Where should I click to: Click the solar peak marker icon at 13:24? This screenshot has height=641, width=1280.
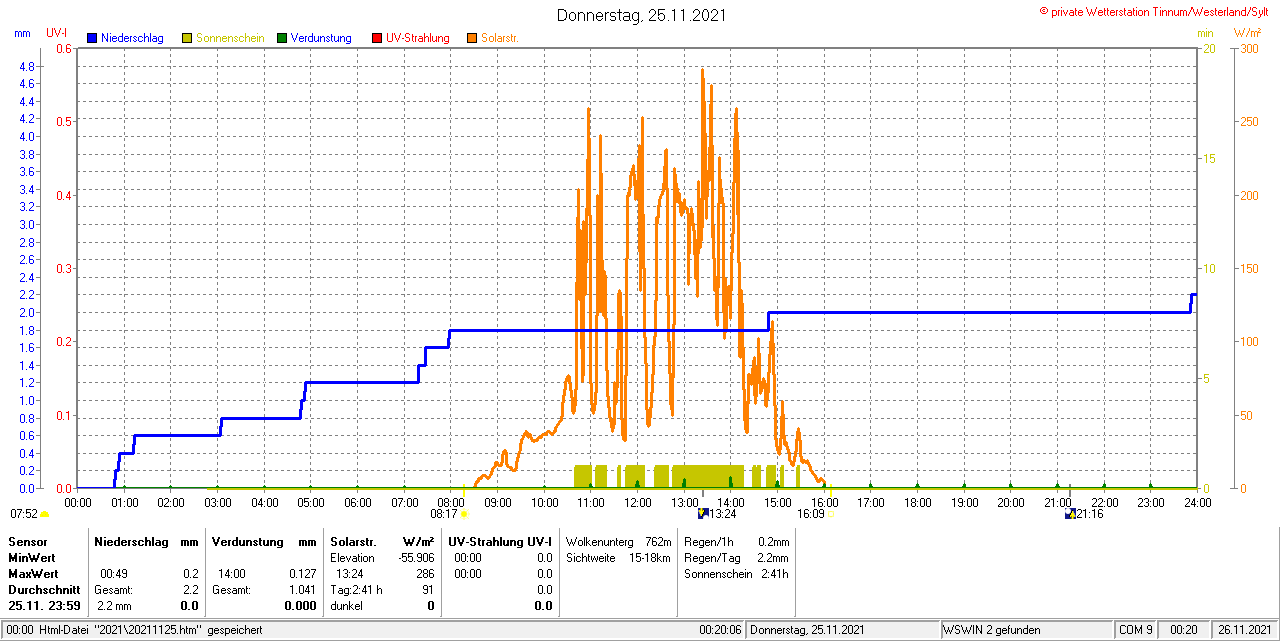[702, 513]
